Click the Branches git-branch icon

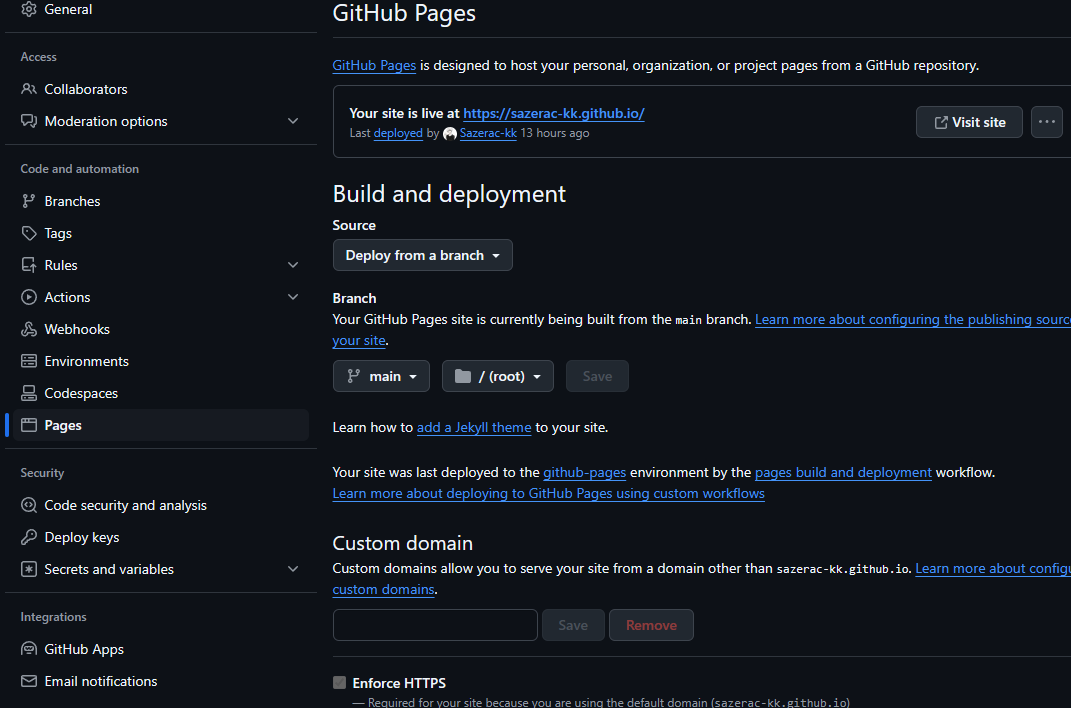29,201
